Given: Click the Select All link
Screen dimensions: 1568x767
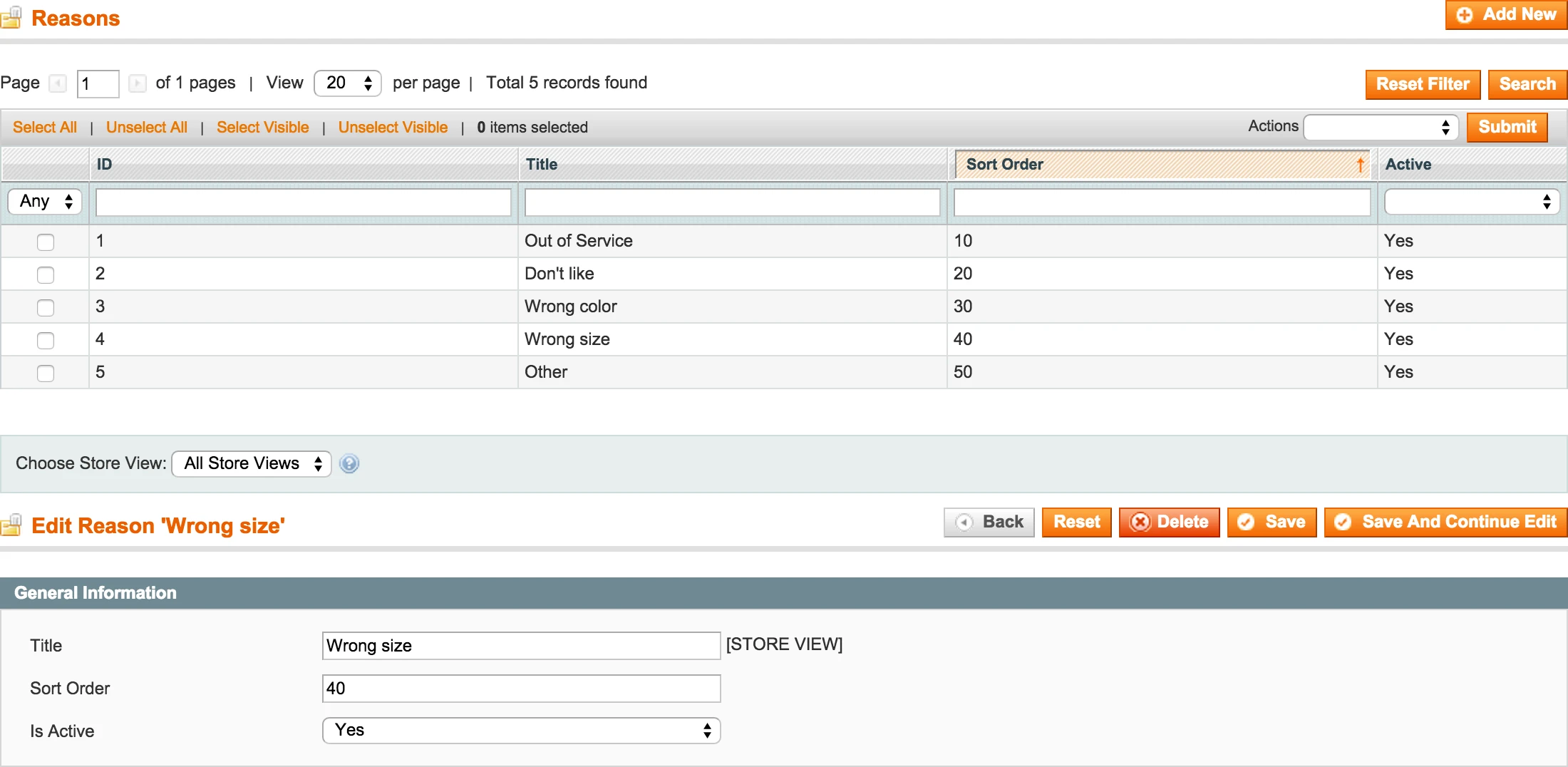Looking at the screenshot, I should [44, 127].
